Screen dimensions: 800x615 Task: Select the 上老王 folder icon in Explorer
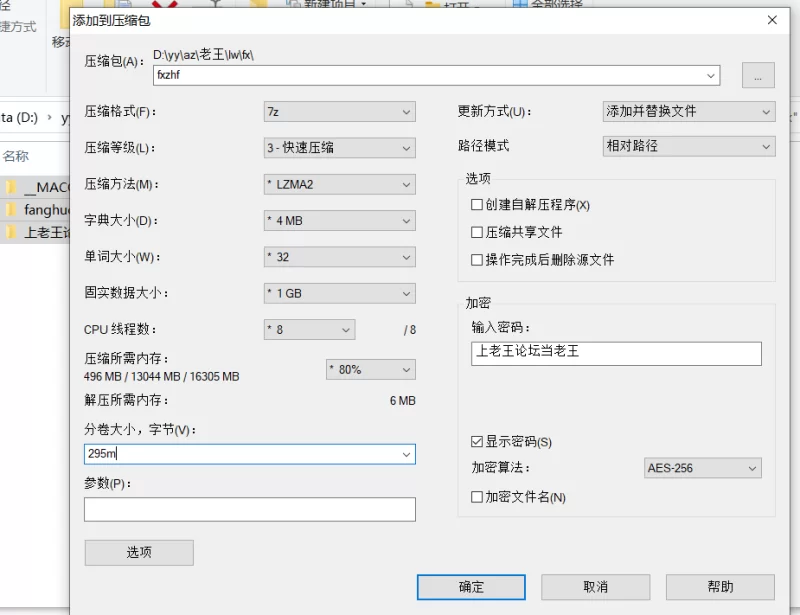tap(11, 233)
